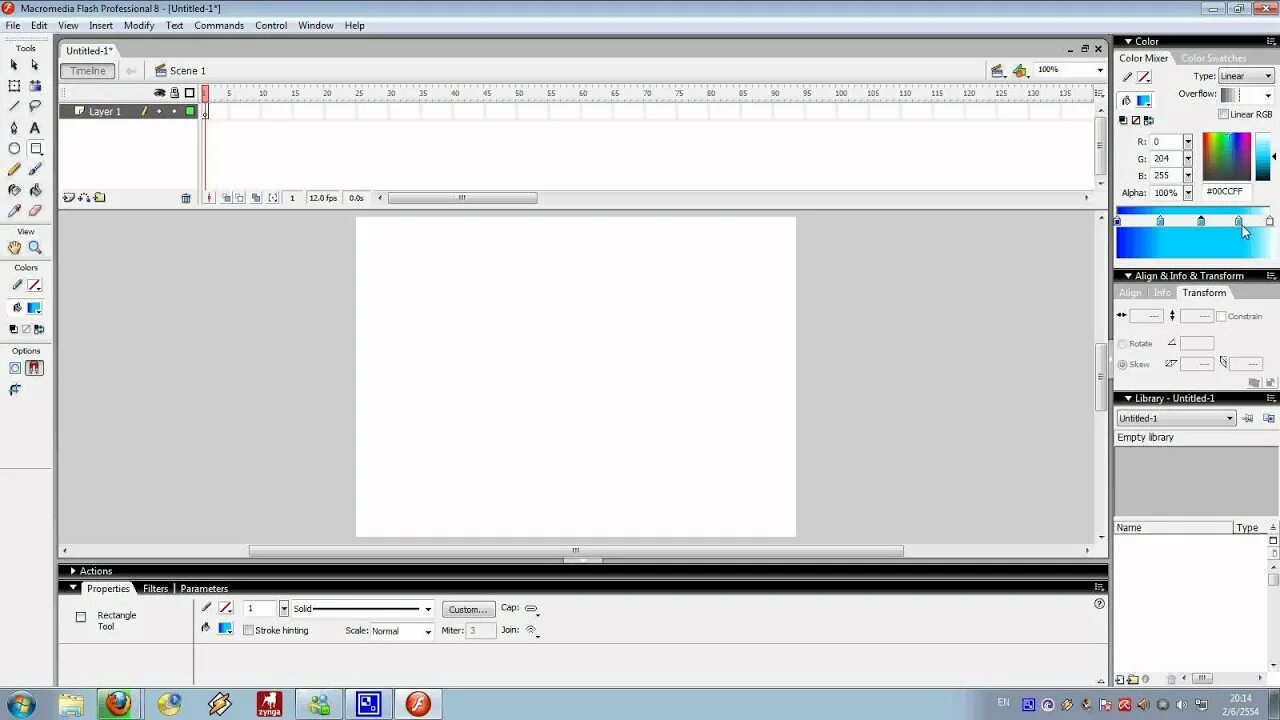Screen dimensions: 1280x720
Task: Collapse the Color panel
Action: (1128, 41)
